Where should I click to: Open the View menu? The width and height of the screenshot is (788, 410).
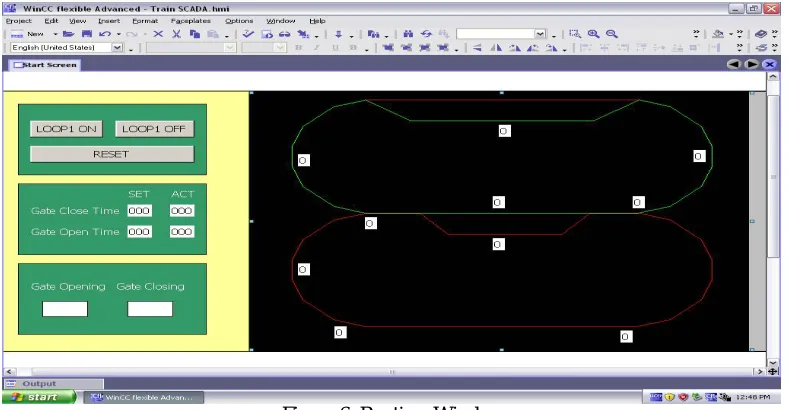(x=77, y=21)
